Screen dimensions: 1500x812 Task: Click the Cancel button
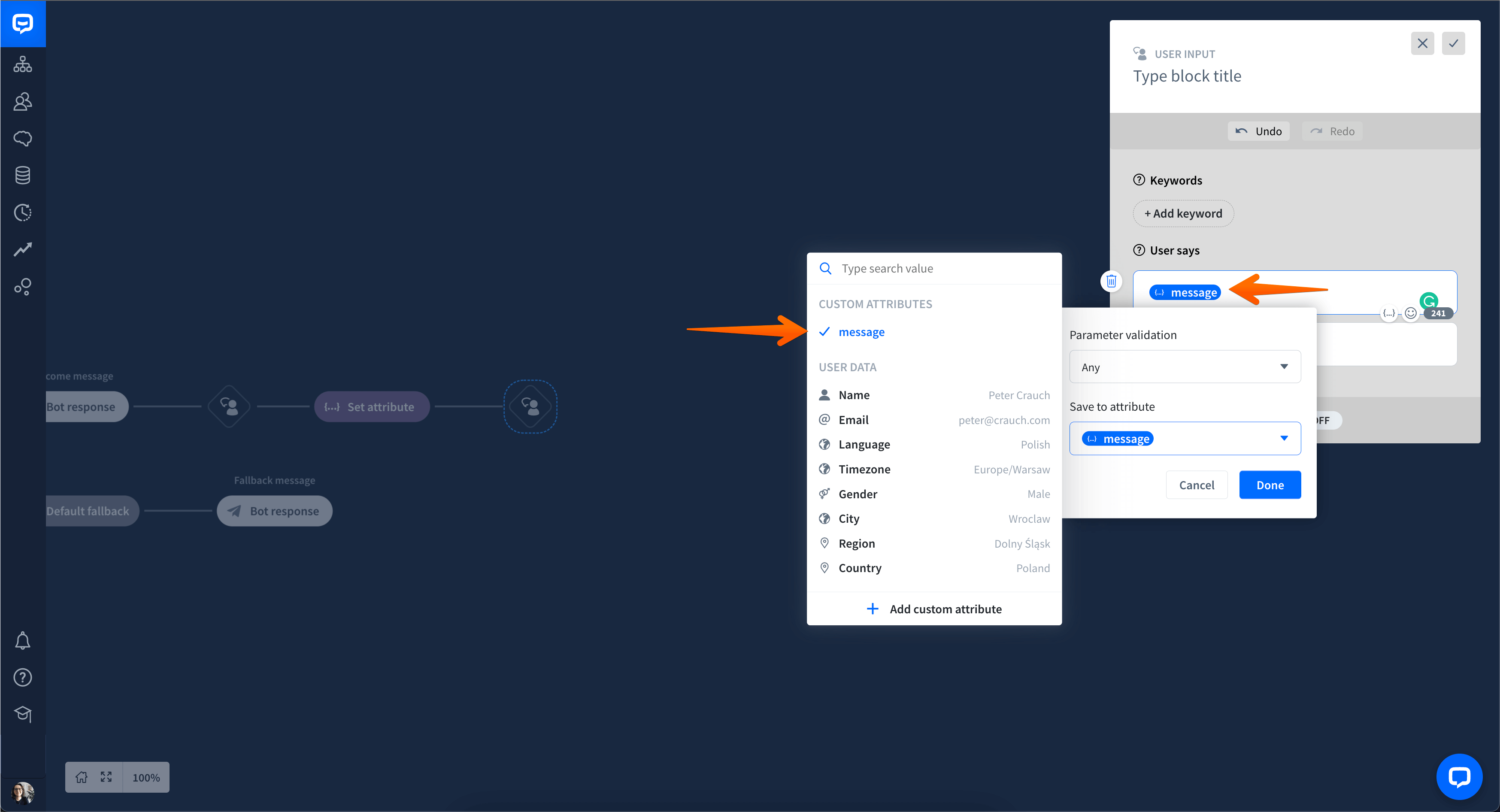tap(1197, 485)
